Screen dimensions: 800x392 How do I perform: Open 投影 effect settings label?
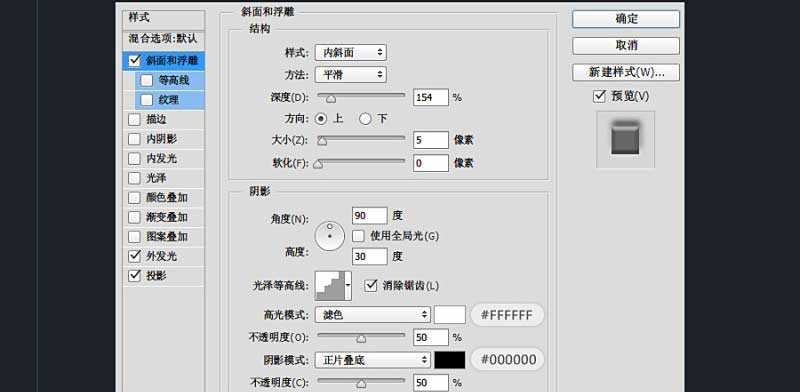coord(157,276)
